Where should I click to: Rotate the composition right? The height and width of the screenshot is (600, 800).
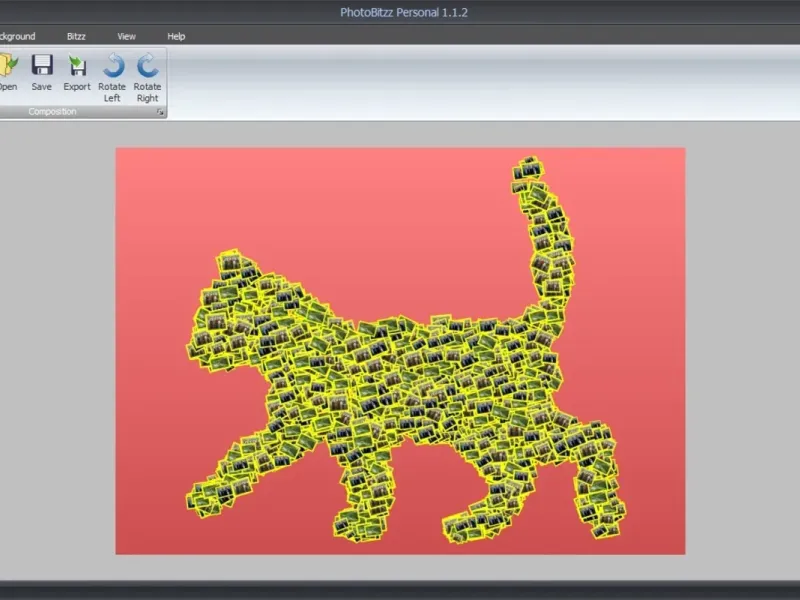click(147, 78)
